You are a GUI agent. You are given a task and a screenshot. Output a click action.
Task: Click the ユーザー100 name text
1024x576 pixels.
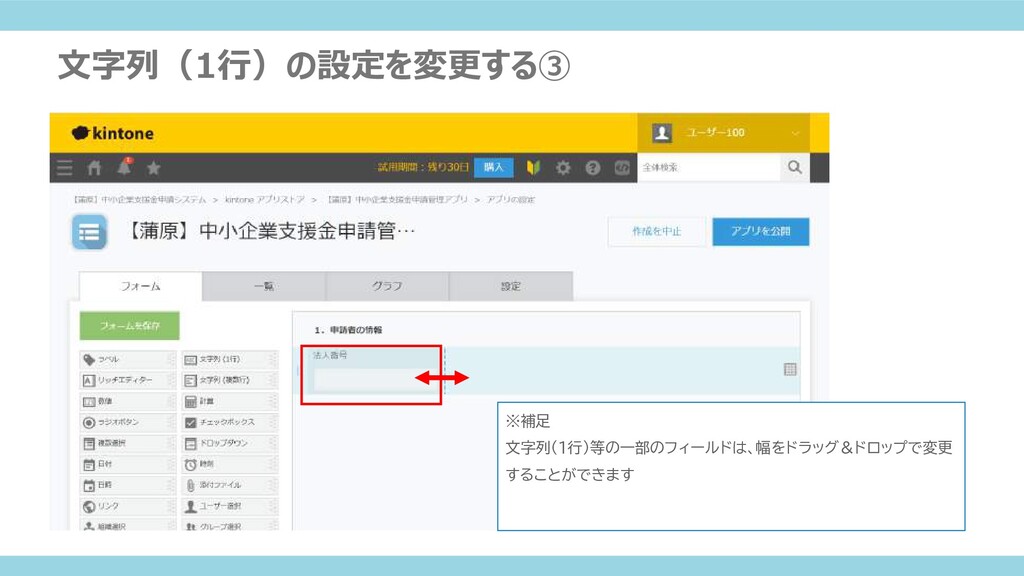pyautogui.click(x=715, y=133)
